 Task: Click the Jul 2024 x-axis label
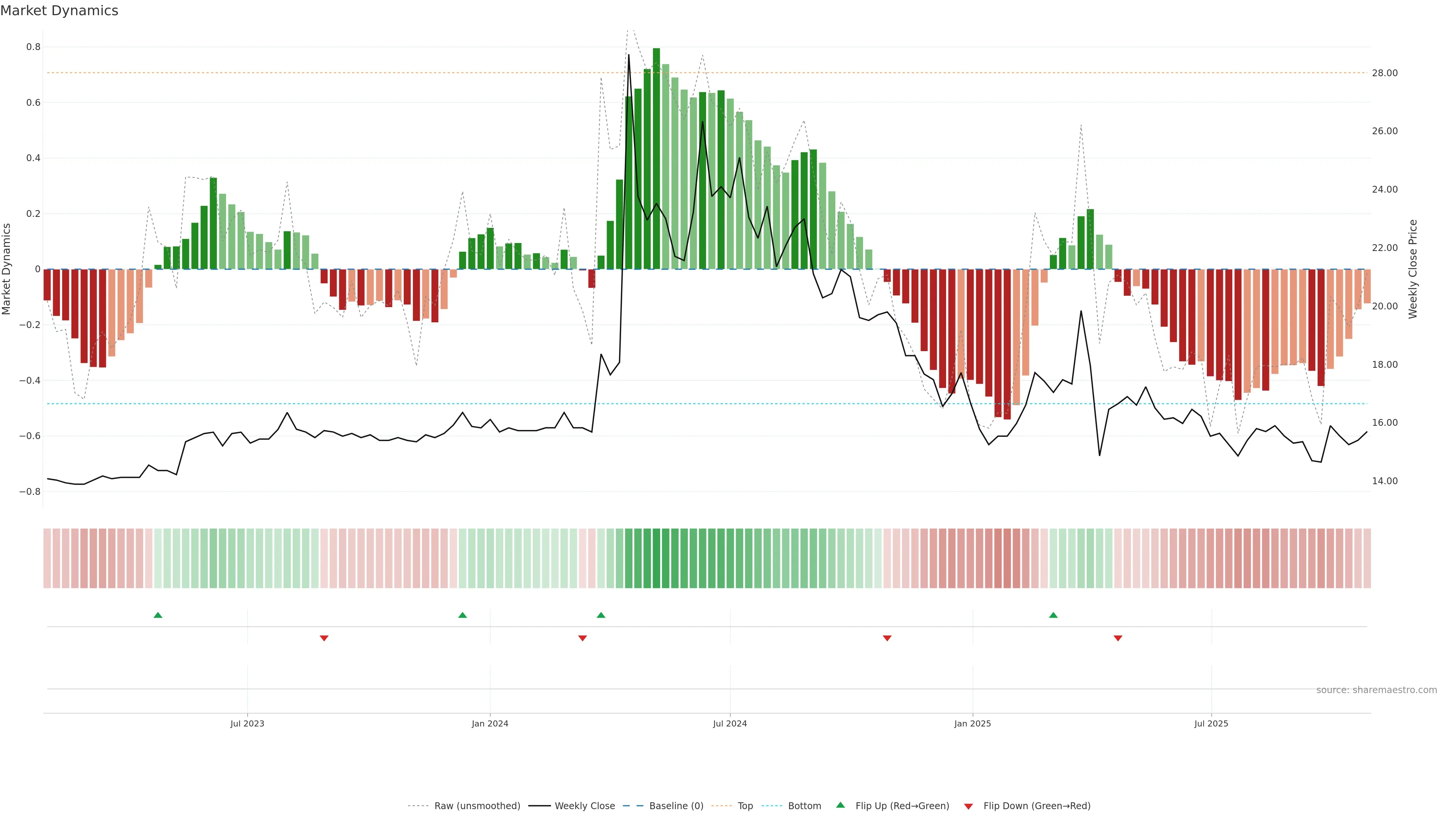730,723
